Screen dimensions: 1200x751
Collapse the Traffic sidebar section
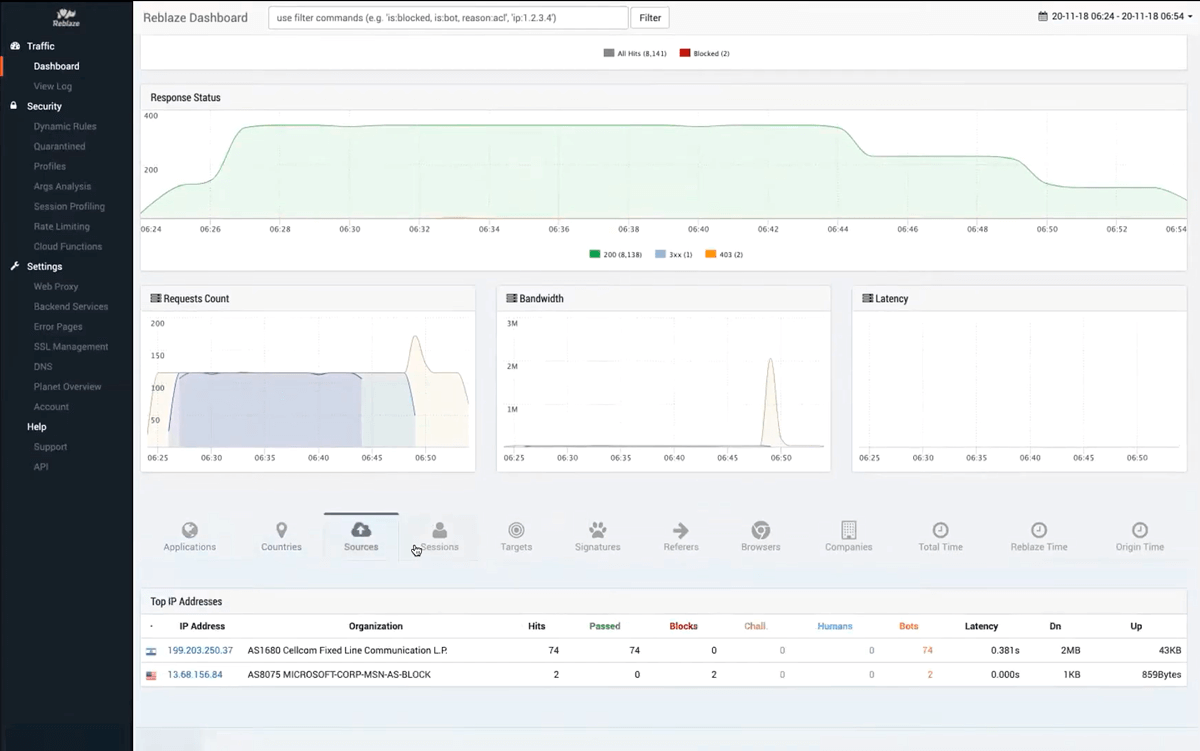[x=41, y=46]
